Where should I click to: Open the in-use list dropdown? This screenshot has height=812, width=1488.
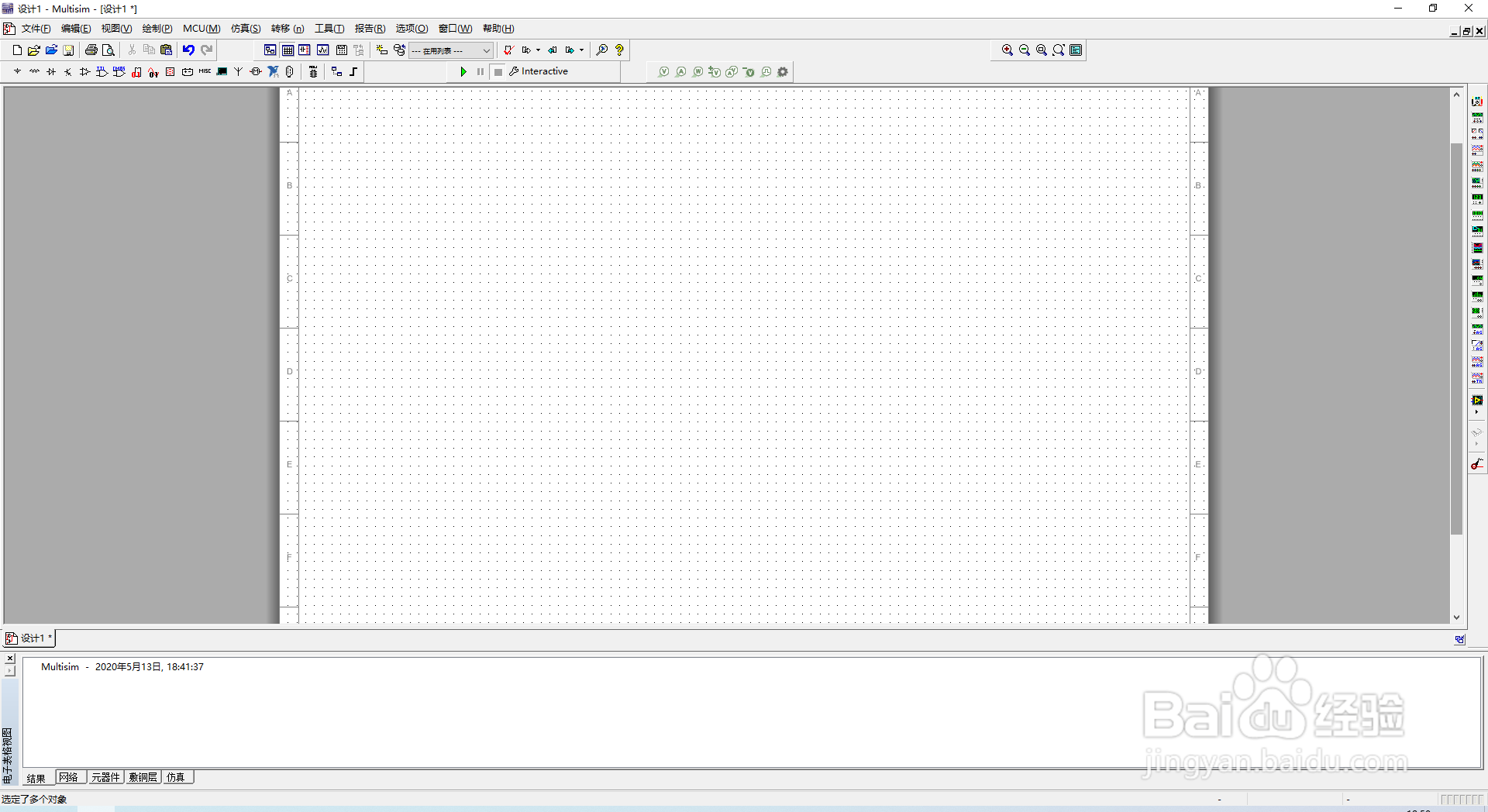(x=451, y=50)
